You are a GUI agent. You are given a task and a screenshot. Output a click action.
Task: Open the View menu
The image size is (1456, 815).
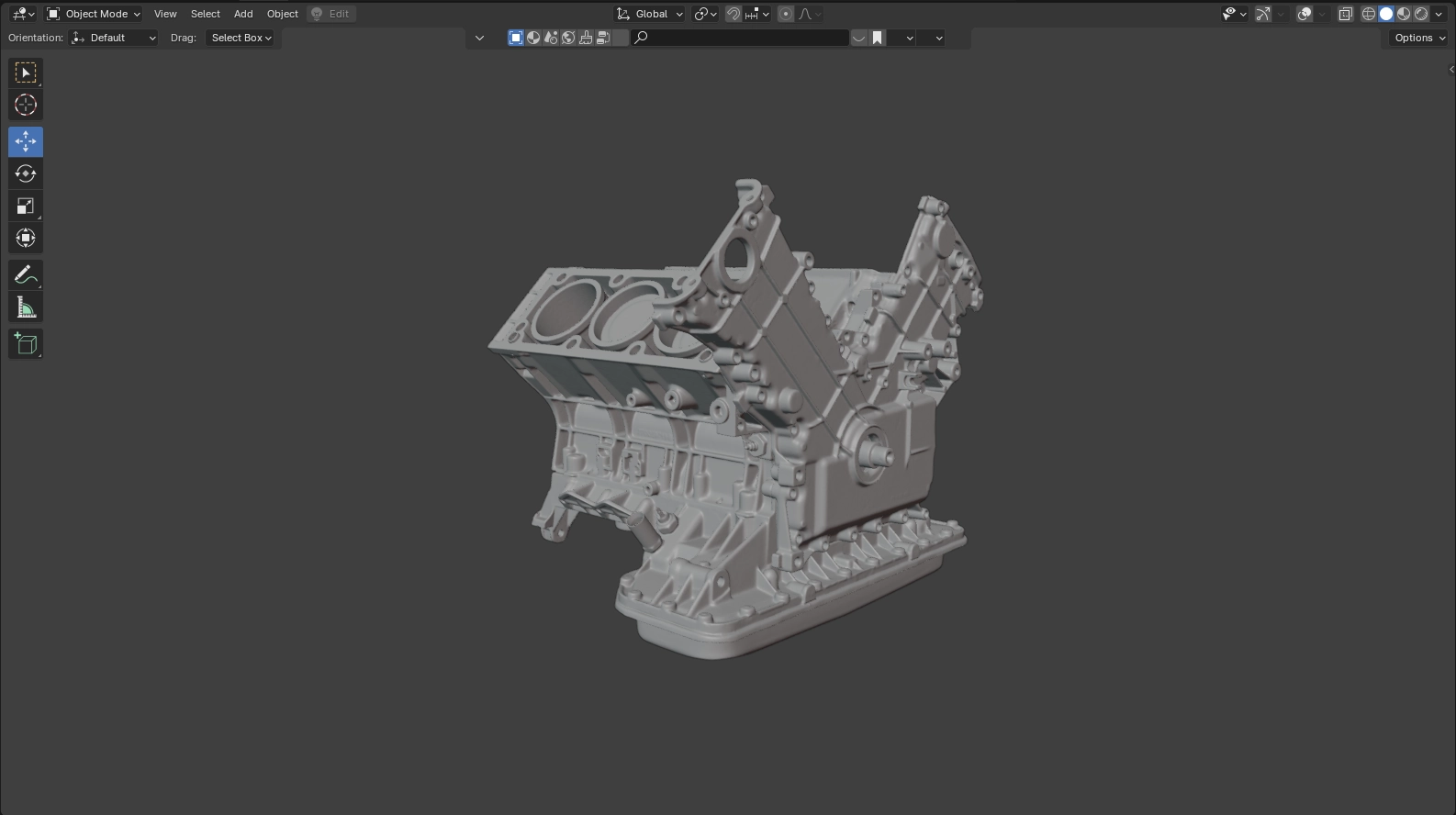pyautogui.click(x=165, y=14)
